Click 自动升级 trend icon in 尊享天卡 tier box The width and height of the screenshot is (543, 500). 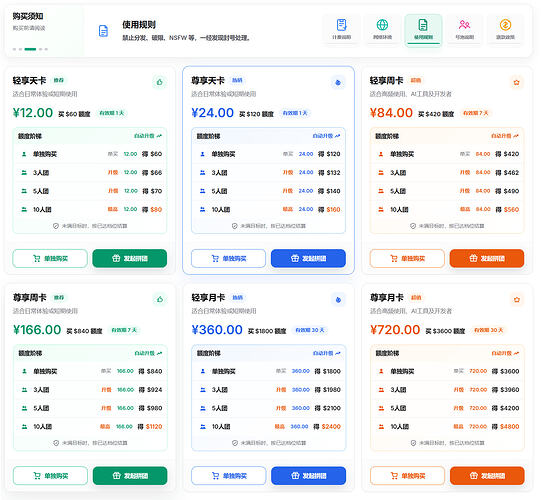[x=338, y=136]
